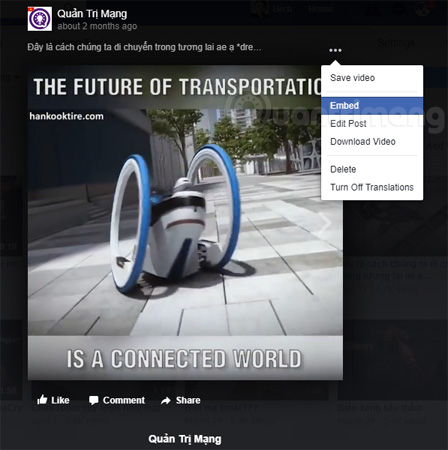Click the Quản Trị Mạng label below video

click(x=185, y=439)
